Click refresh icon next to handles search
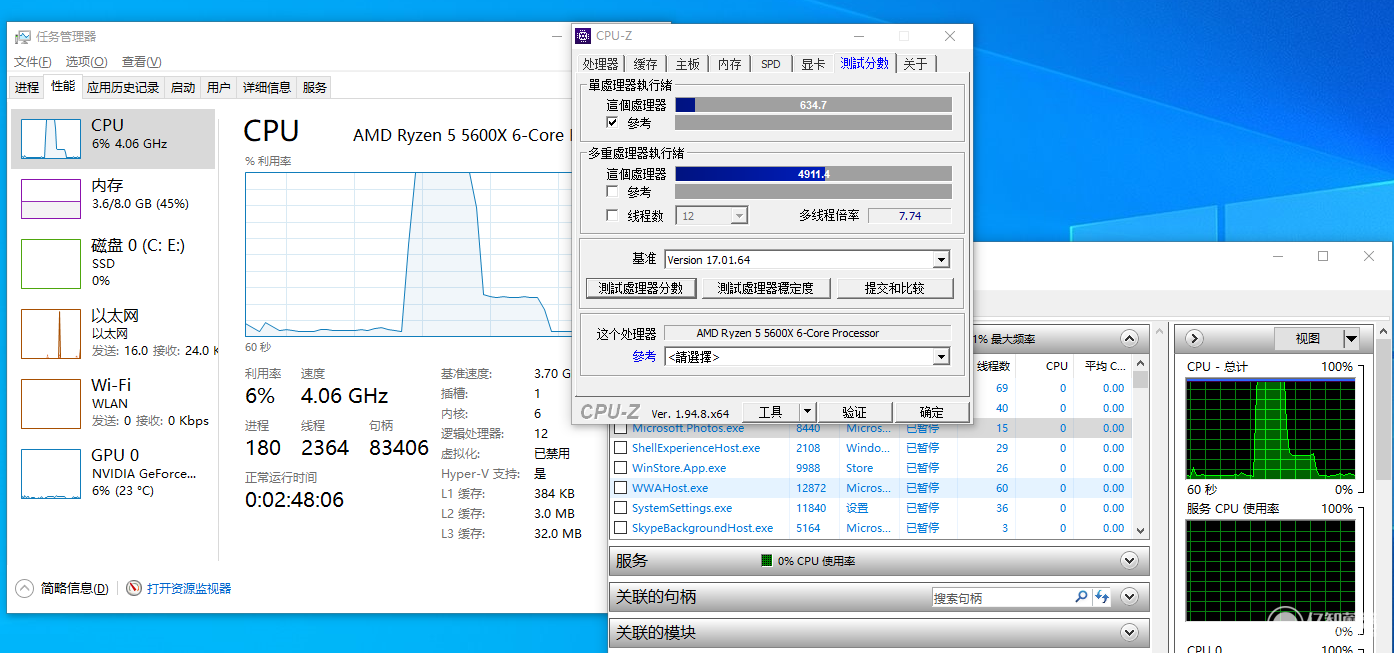The height and width of the screenshot is (653, 1394). point(1102,597)
